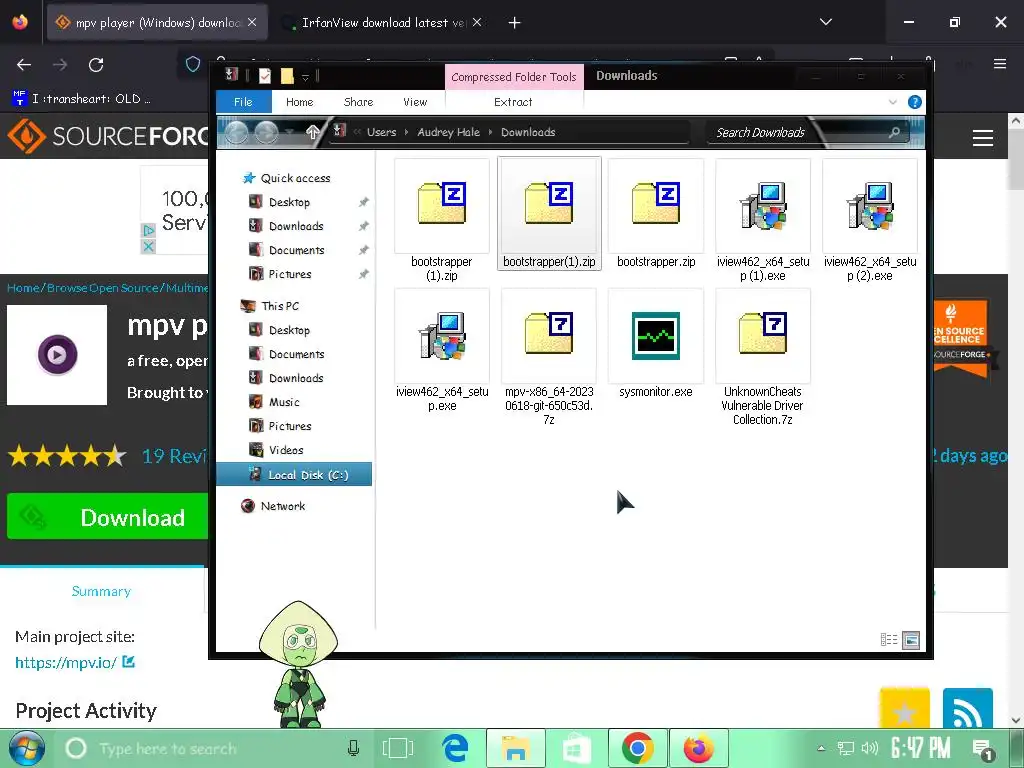Close the mpv player Firefox tab
Image resolution: width=1024 pixels, height=768 pixels.
point(252,22)
